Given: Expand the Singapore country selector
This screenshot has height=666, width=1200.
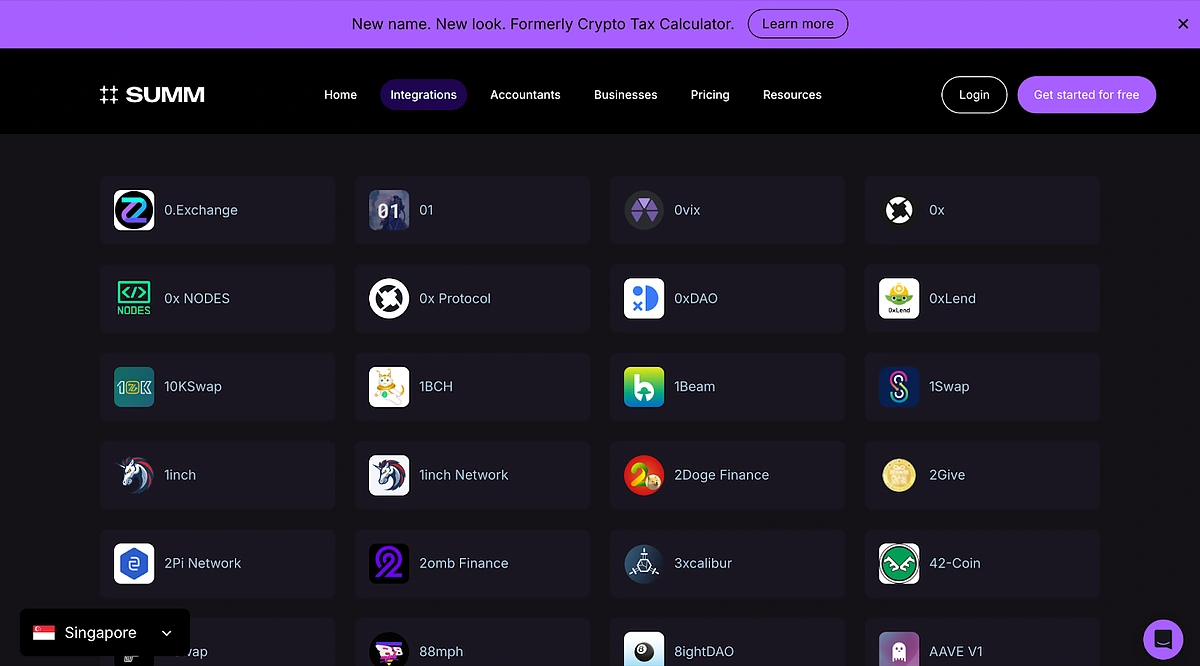Looking at the screenshot, I should coord(103,632).
